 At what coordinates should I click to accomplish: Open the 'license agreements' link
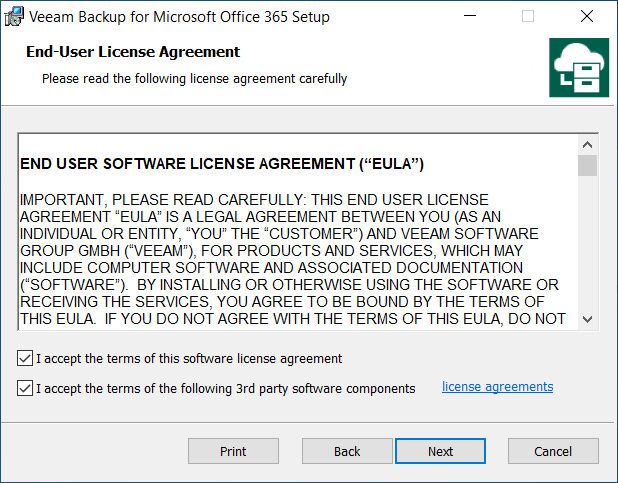tap(497, 387)
